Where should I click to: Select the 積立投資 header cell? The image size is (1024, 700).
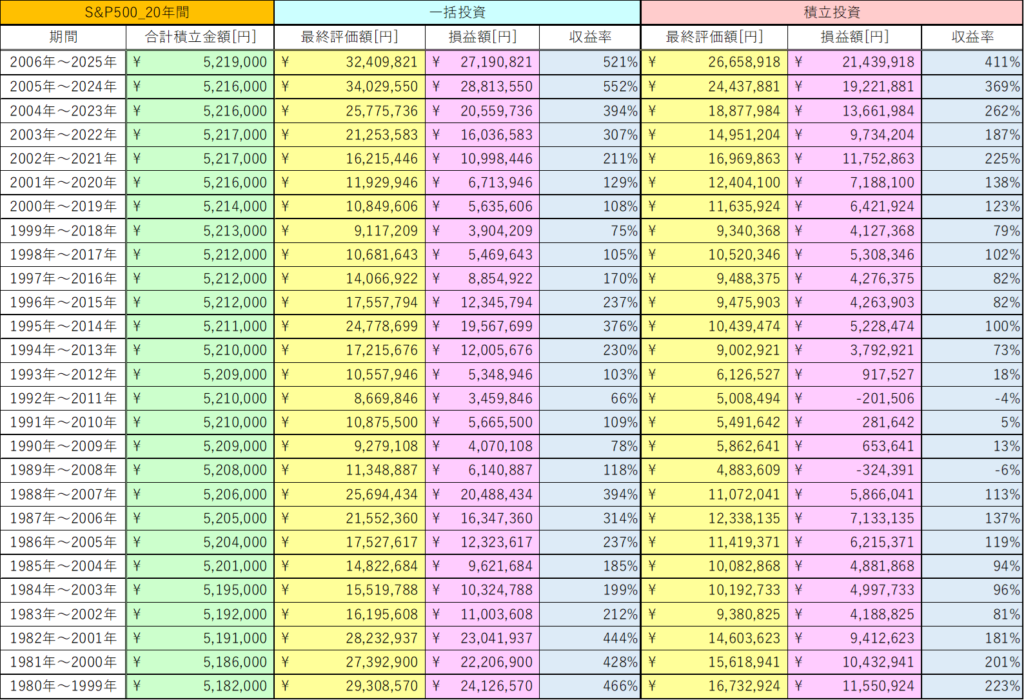[x=832, y=12]
